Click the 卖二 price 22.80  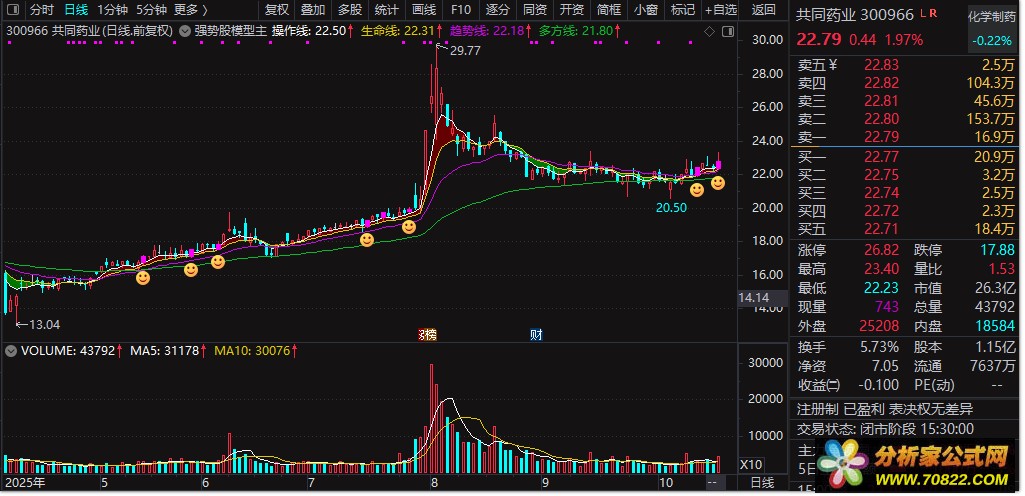point(881,119)
